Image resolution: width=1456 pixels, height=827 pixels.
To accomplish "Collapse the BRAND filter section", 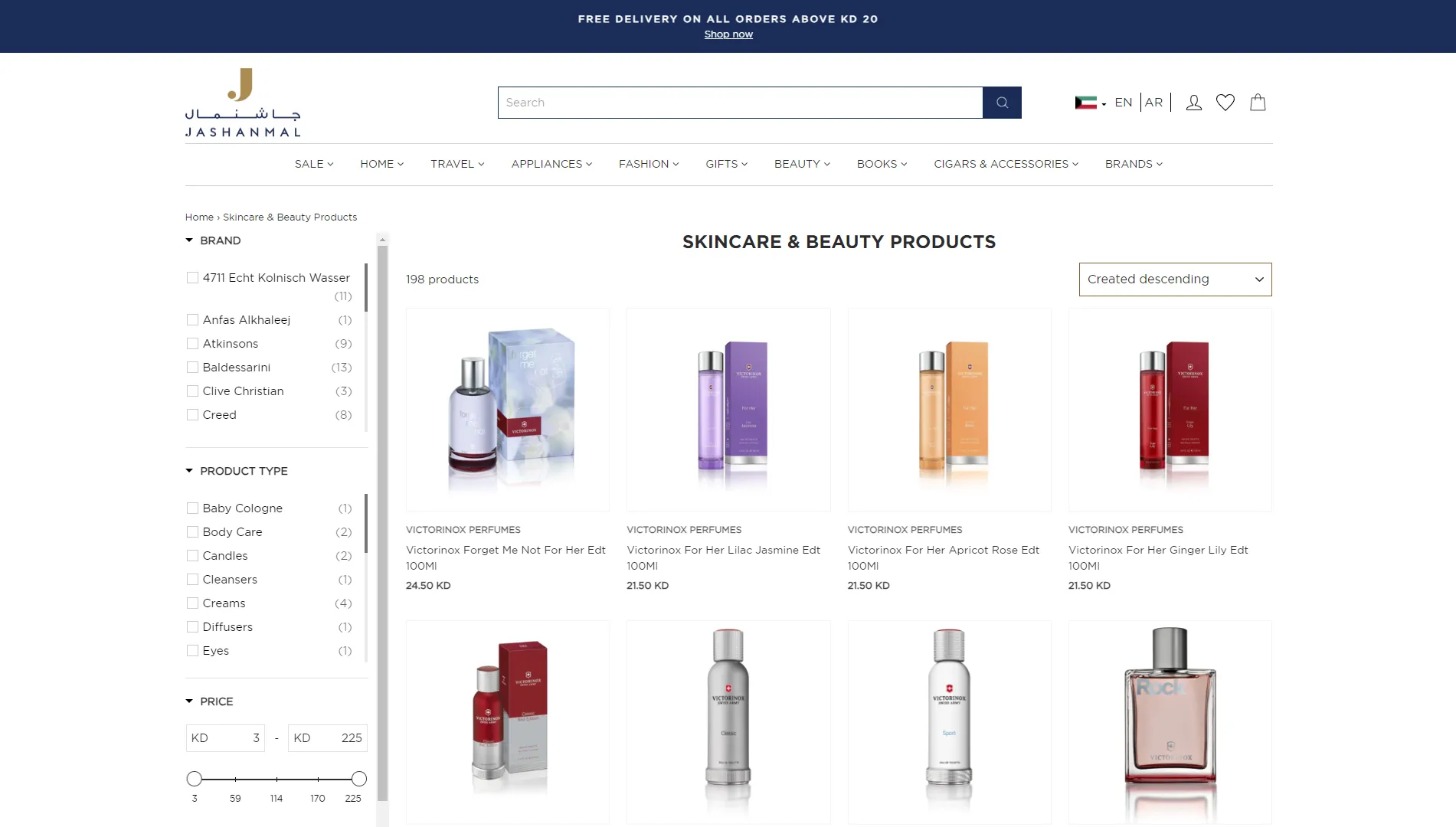I will click(x=213, y=240).
